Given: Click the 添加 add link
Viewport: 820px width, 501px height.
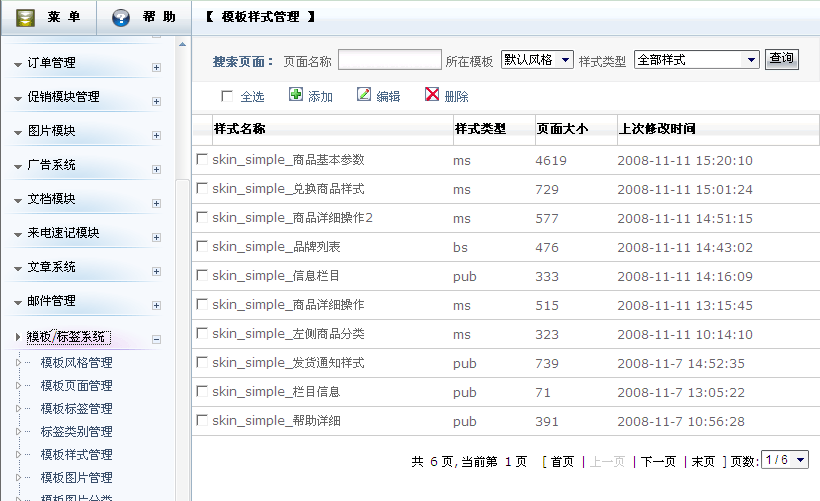Looking at the screenshot, I should (320, 96).
